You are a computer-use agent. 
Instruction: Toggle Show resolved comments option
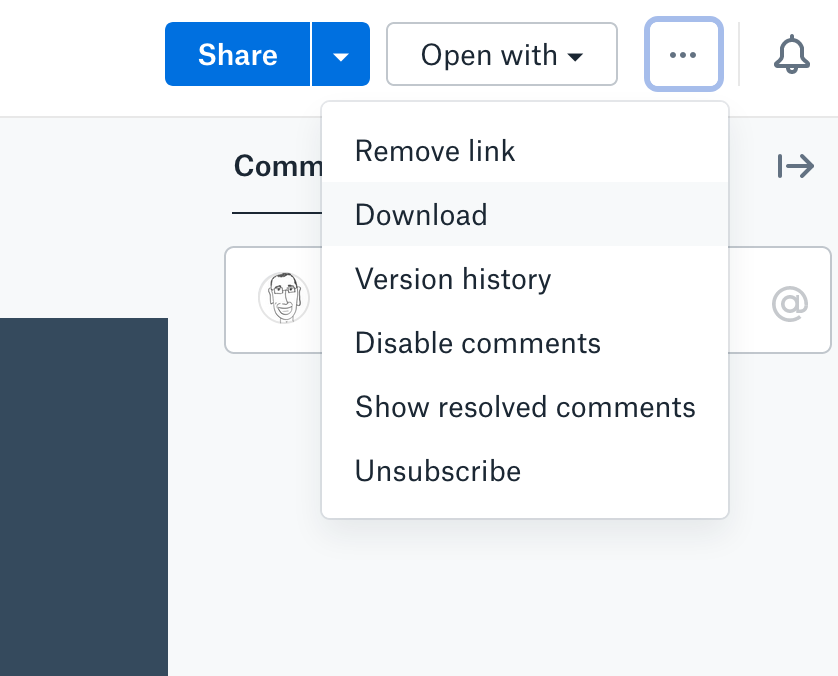click(525, 407)
